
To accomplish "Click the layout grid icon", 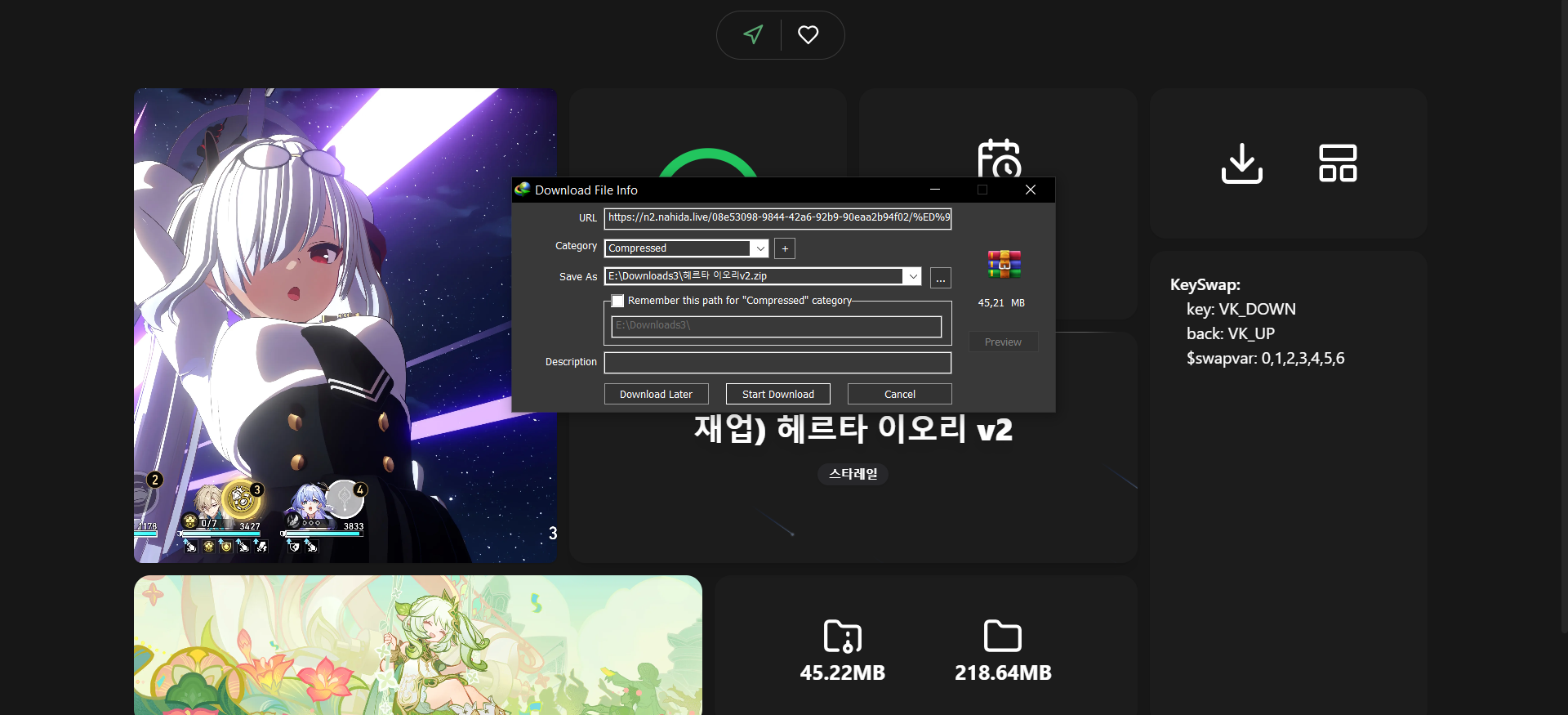I will [x=1338, y=163].
